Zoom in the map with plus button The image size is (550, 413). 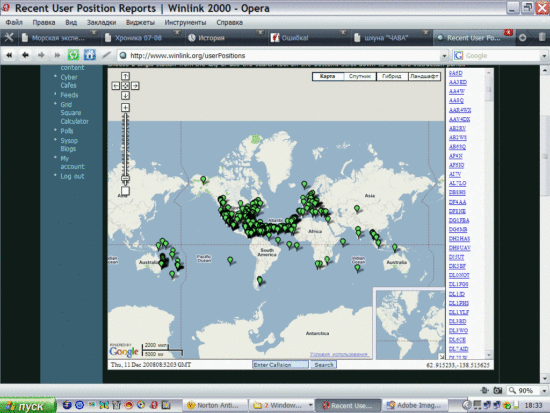125,107
